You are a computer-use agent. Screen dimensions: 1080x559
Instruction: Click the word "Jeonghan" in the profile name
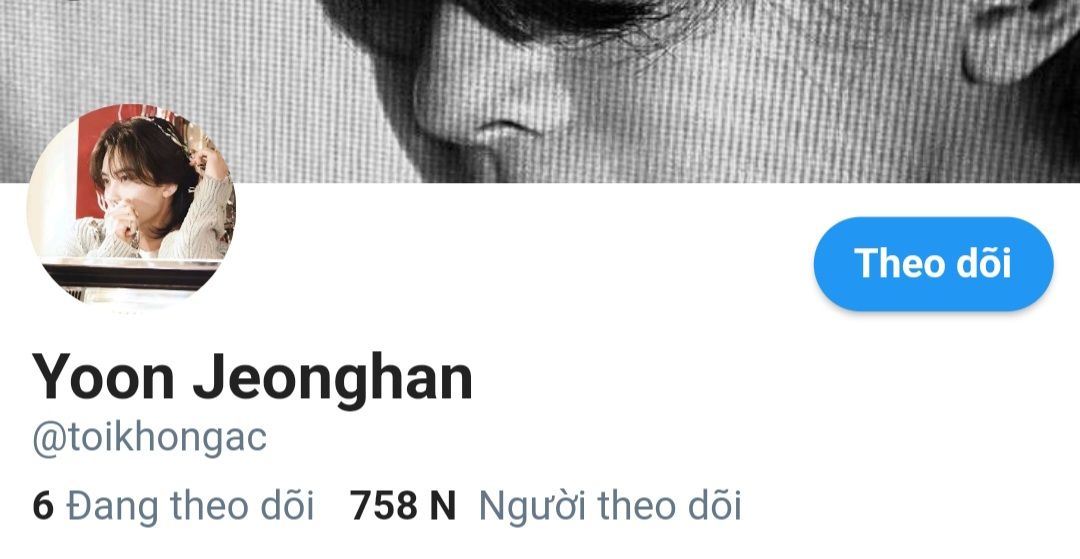point(333,379)
